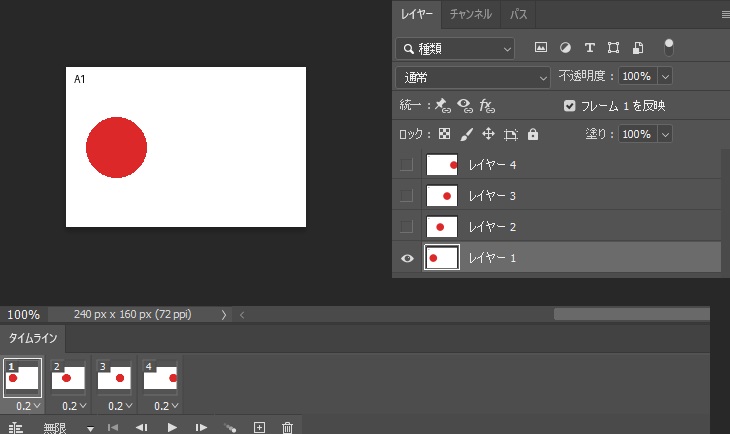
Task: Click the レイヤー 2 layer thumbnail
Action: [x=442, y=227]
